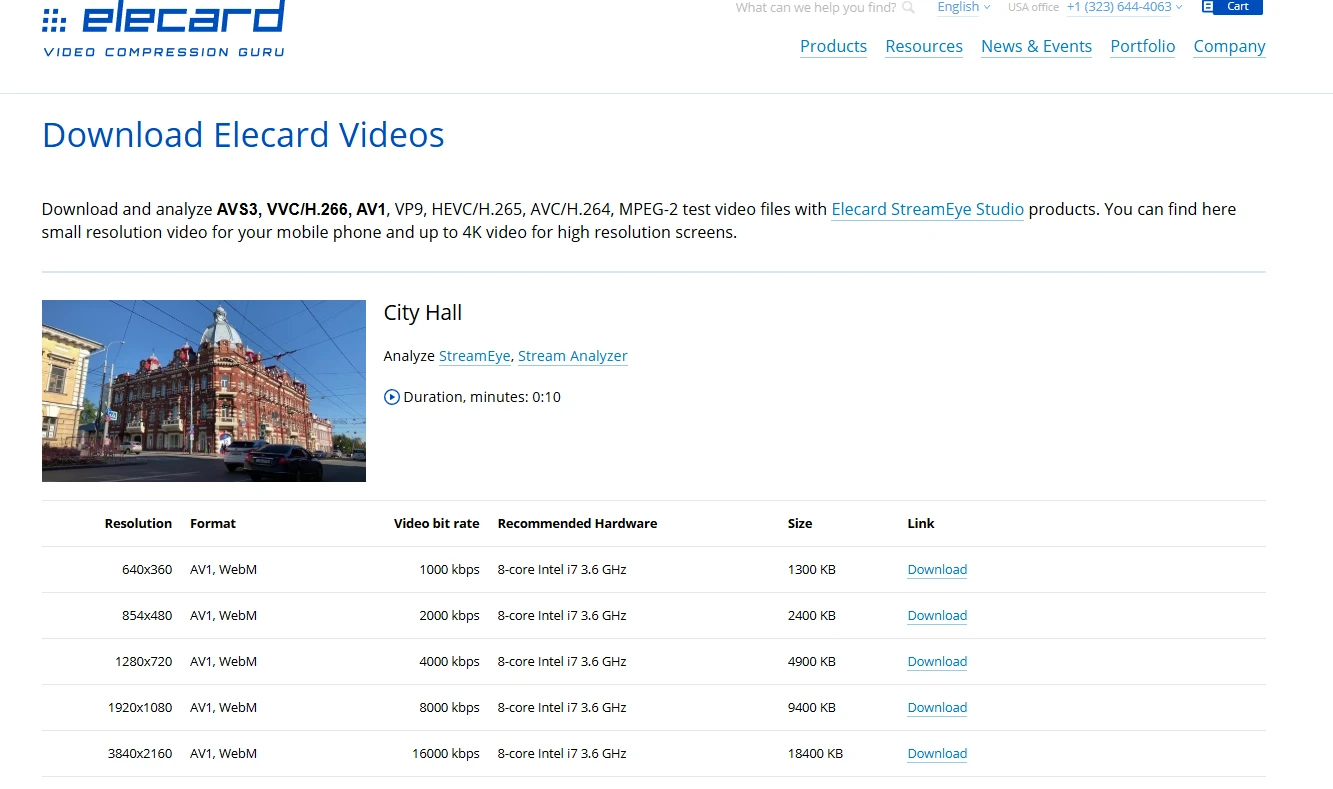Click the 640x360 resolution cell
The height and width of the screenshot is (789, 1333).
147,570
